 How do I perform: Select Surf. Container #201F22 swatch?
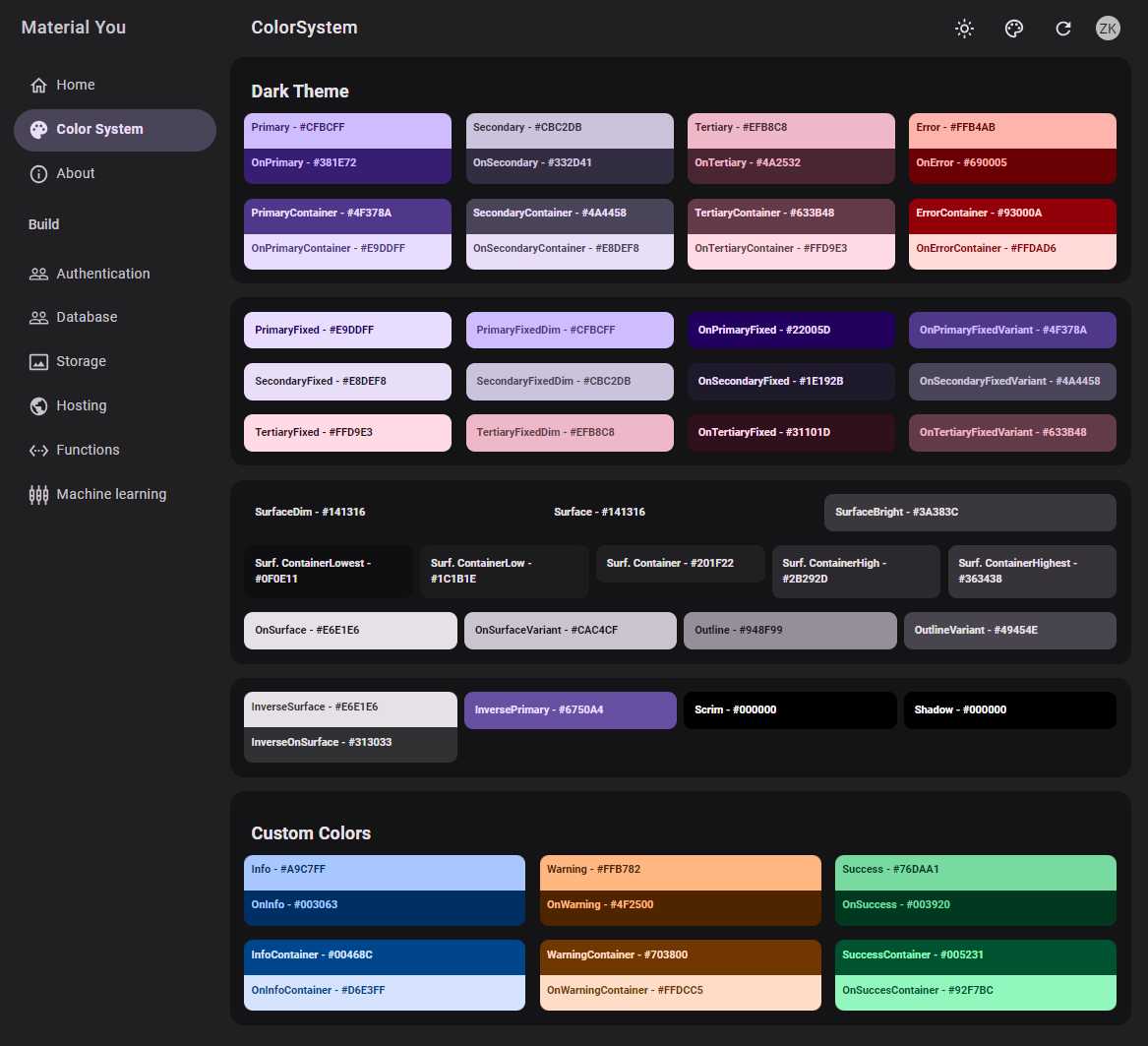tap(680, 564)
